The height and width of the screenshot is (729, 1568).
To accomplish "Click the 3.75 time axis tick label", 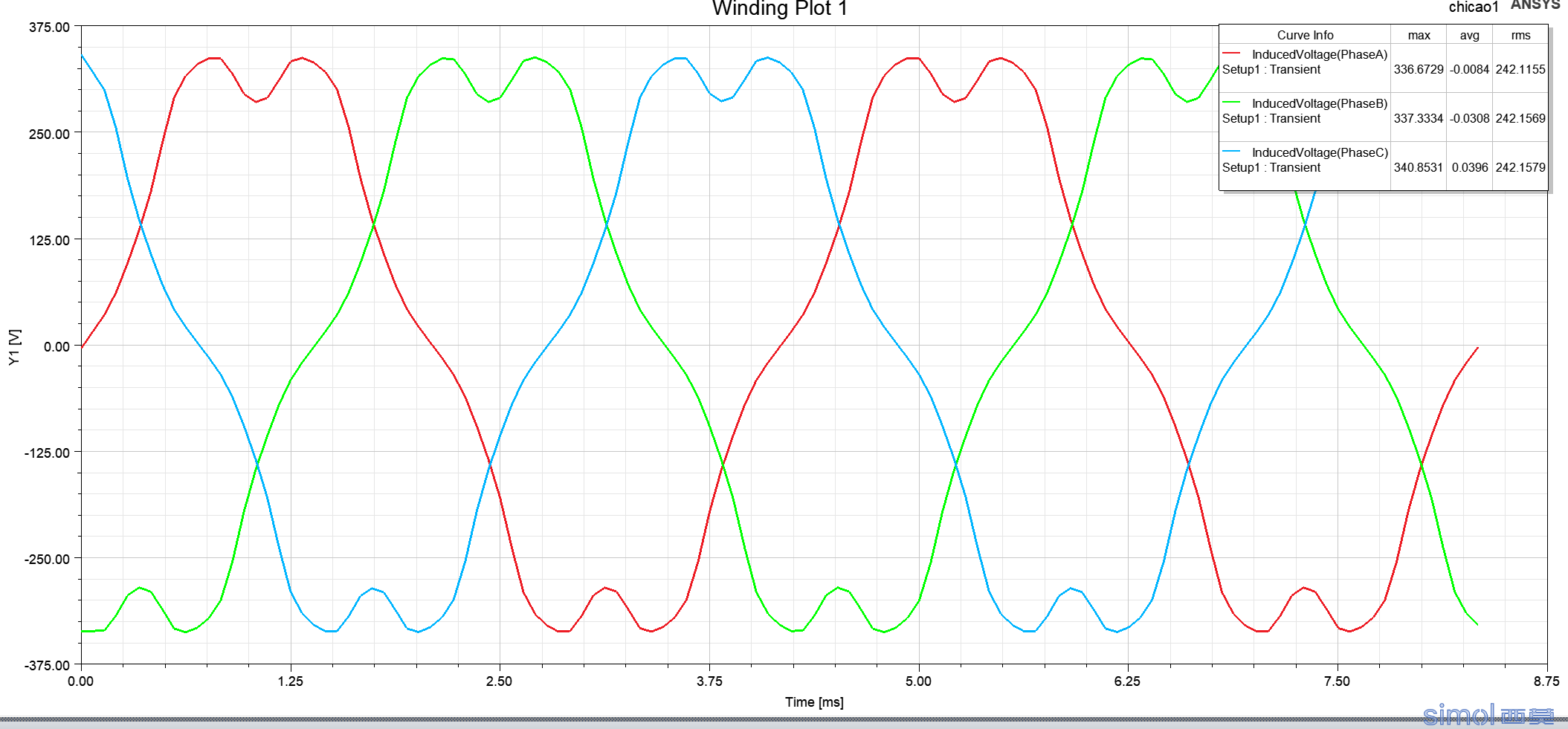I will [x=709, y=681].
